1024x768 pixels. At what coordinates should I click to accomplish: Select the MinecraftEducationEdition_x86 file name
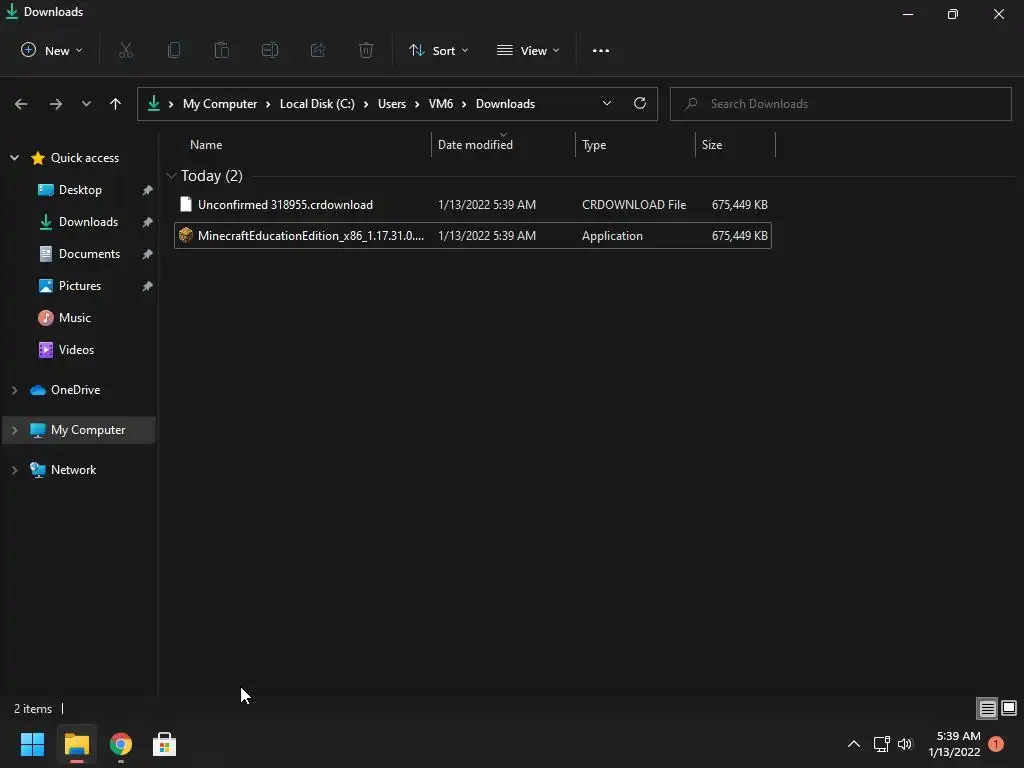click(x=311, y=236)
